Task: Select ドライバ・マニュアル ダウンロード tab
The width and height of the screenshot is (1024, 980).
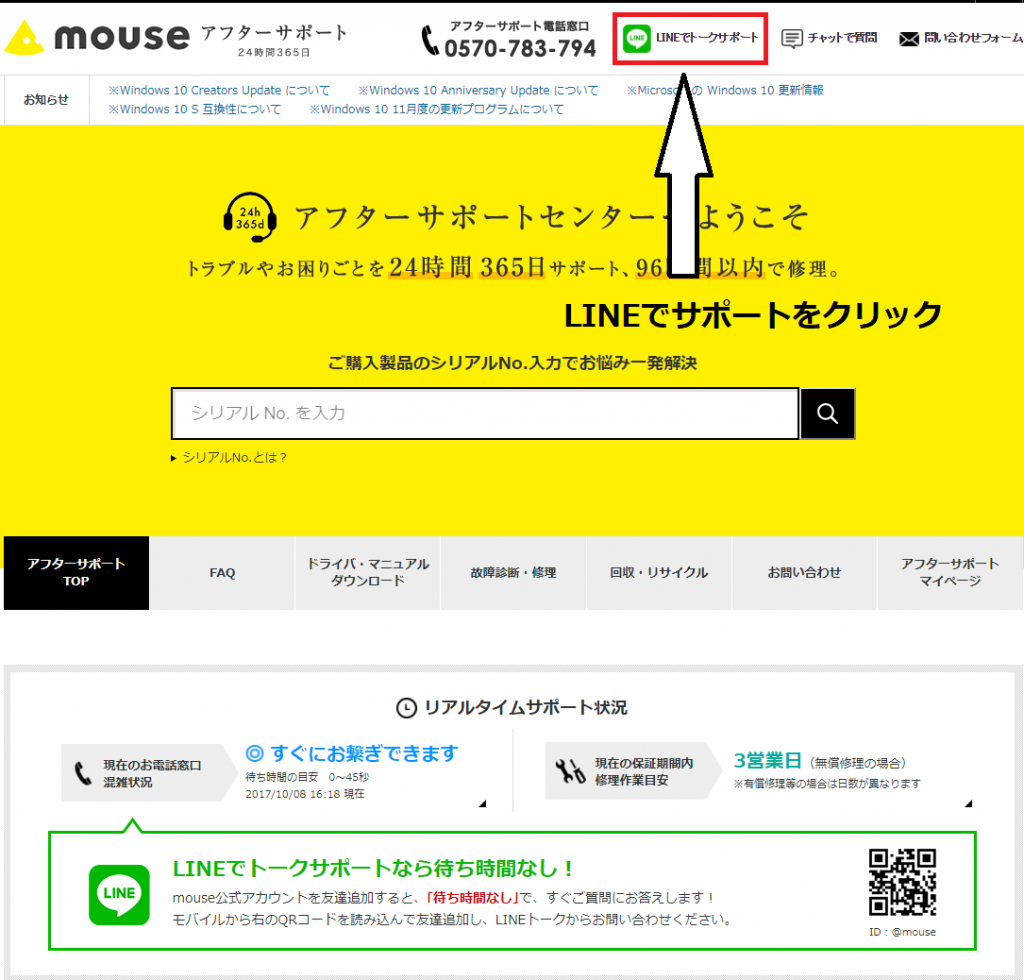Action: point(368,573)
